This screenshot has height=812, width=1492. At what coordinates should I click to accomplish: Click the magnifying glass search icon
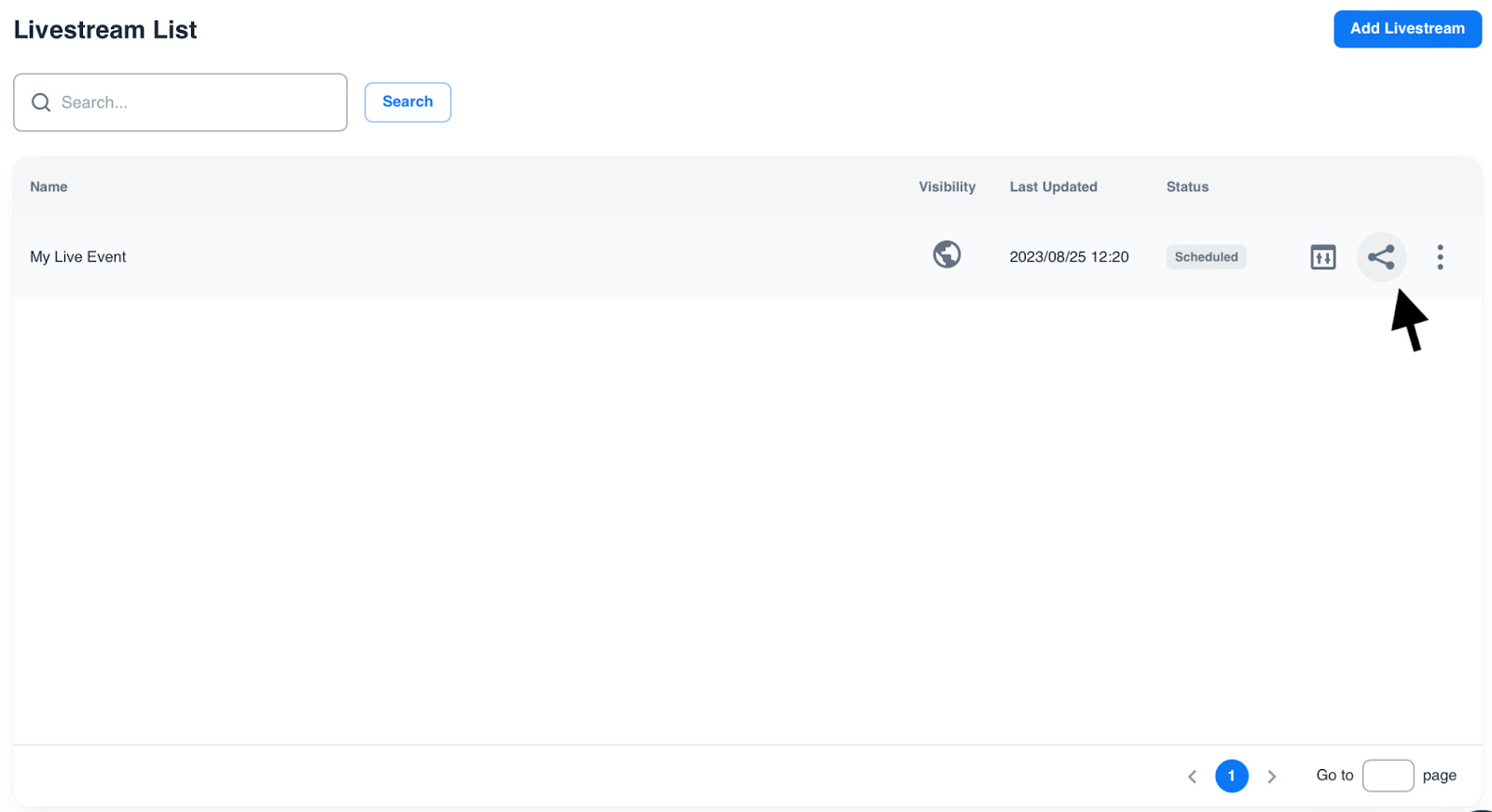[41, 103]
